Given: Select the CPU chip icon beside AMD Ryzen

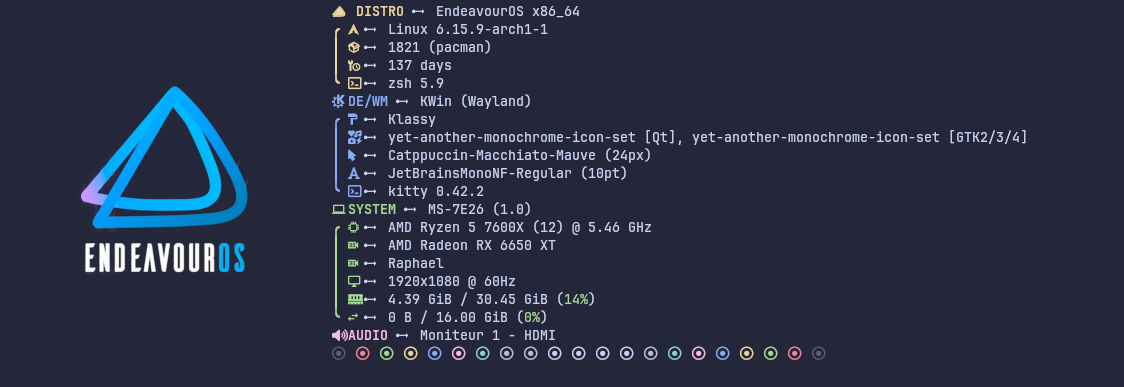Looking at the screenshot, I should (x=353, y=227).
